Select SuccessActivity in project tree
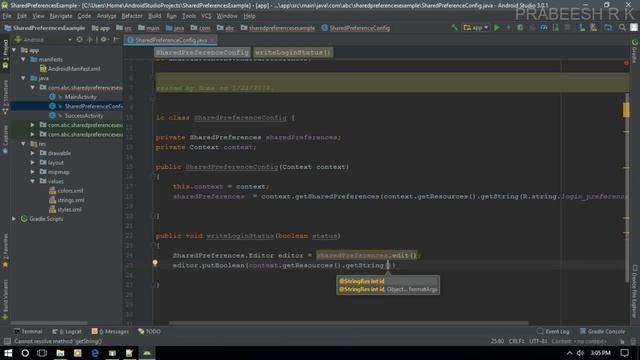 click(84, 116)
